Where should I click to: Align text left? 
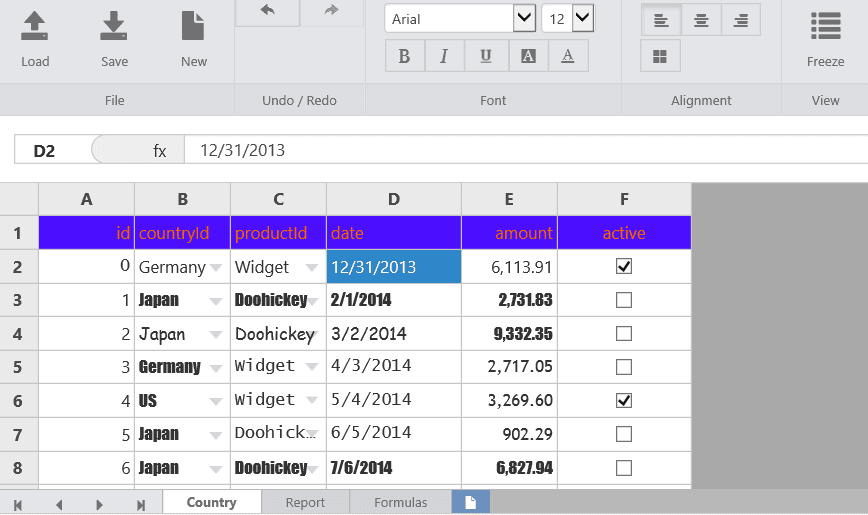[x=661, y=20]
